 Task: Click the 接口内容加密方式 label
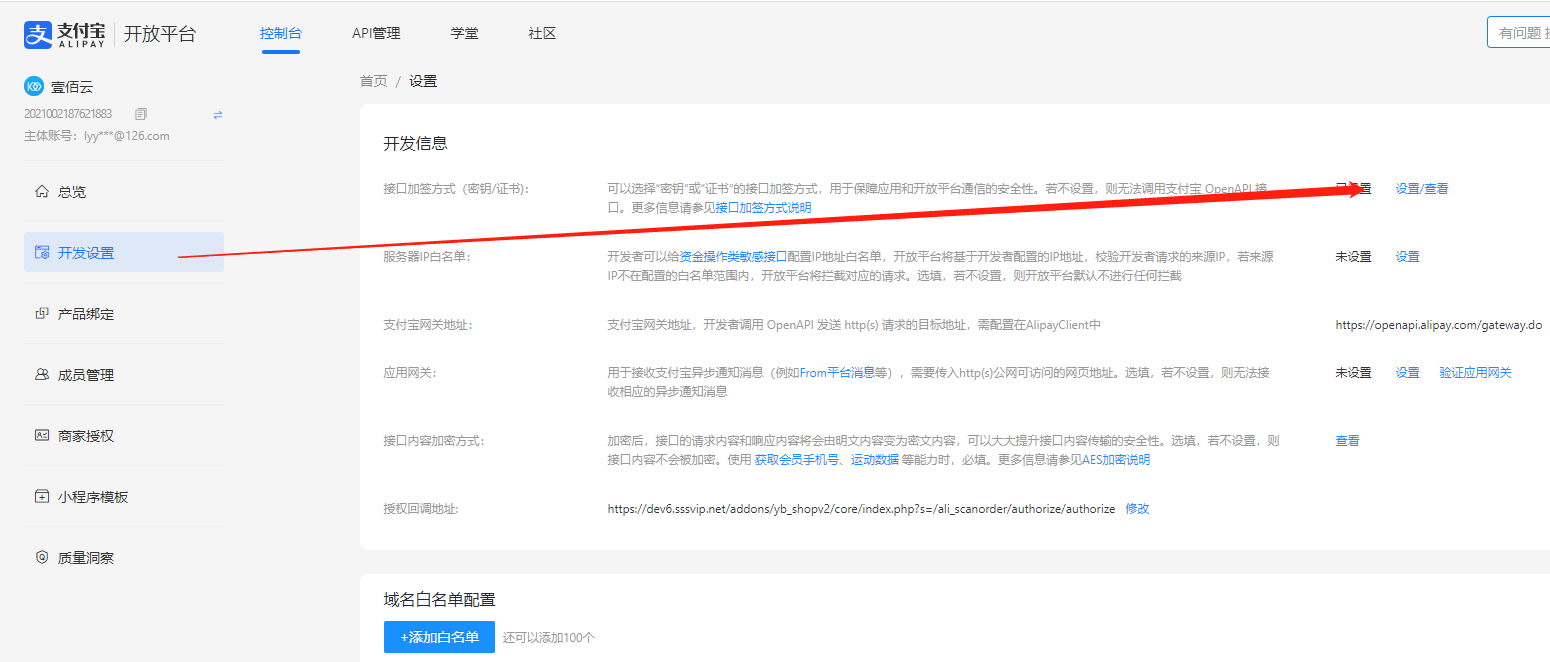(x=434, y=440)
